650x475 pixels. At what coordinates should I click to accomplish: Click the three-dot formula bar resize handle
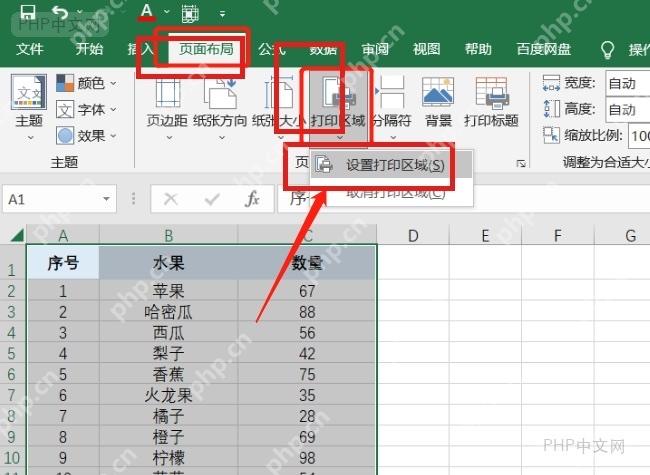tap(133, 199)
